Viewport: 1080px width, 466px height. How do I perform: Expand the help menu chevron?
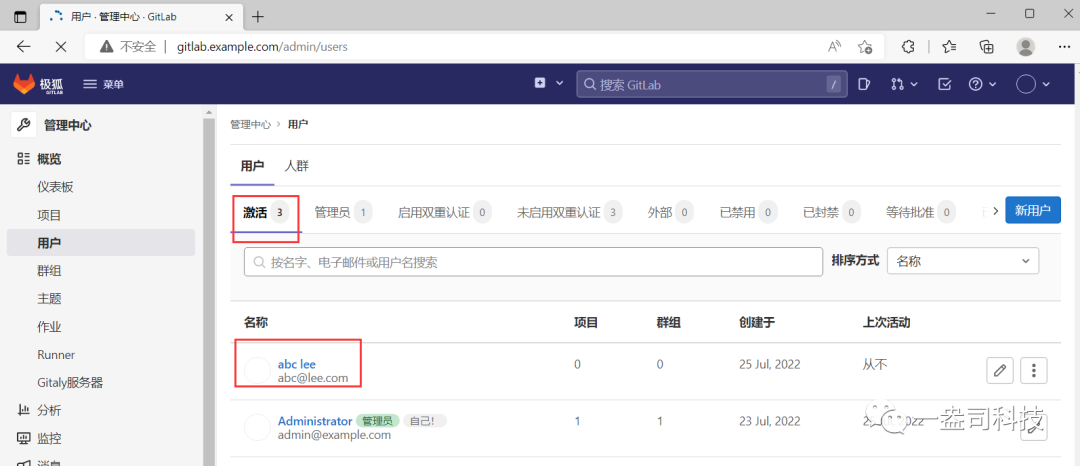(993, 84)
